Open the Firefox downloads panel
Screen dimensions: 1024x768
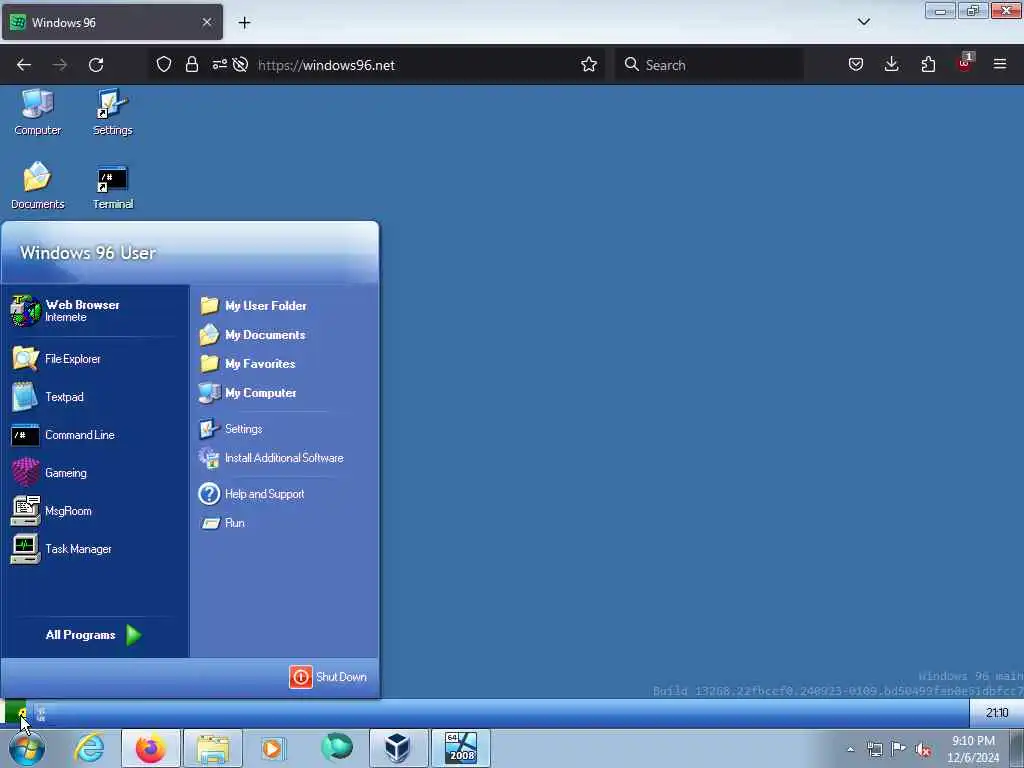point(891,65)
